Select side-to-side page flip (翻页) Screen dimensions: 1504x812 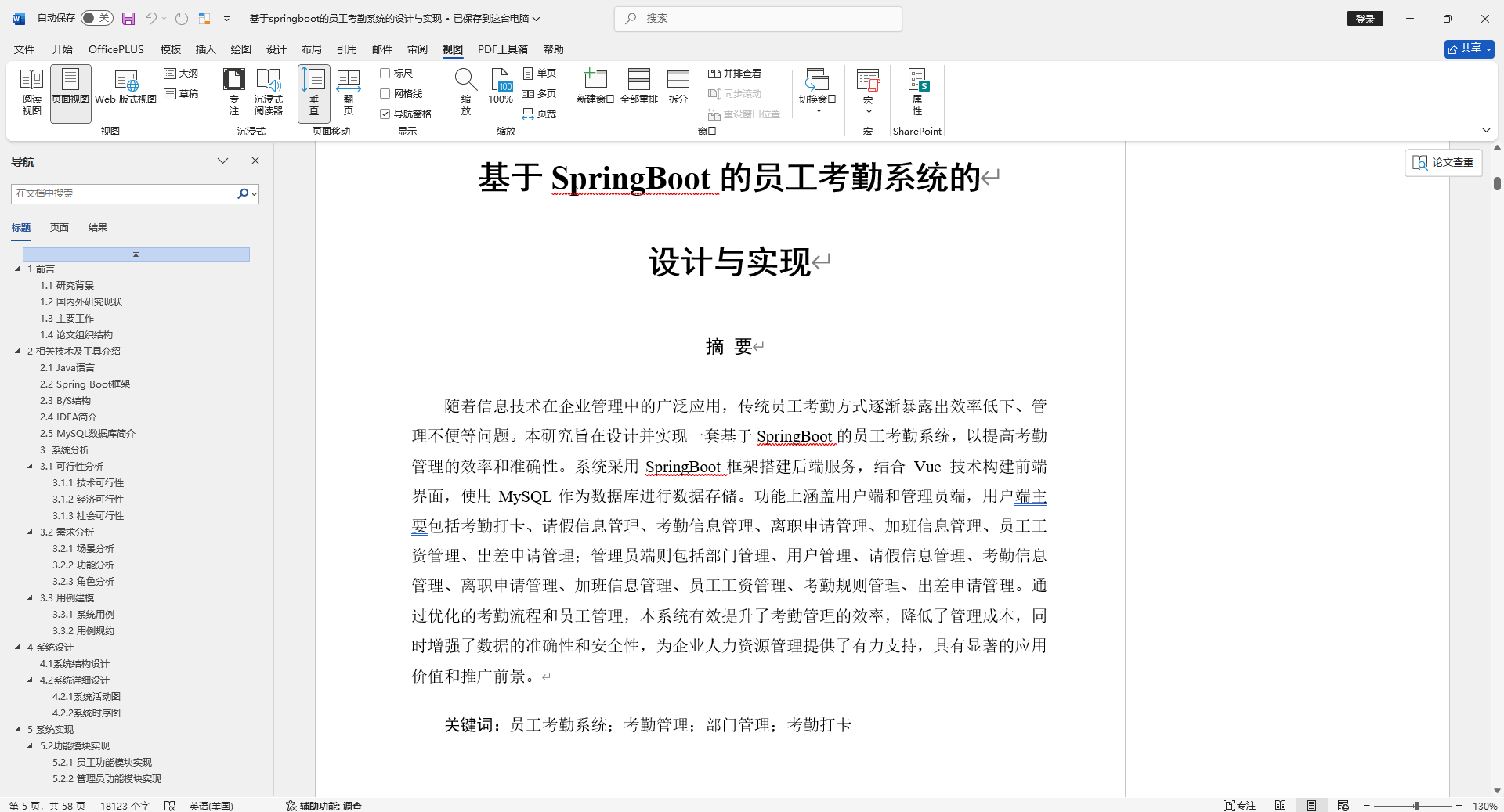tap(349, 93)
